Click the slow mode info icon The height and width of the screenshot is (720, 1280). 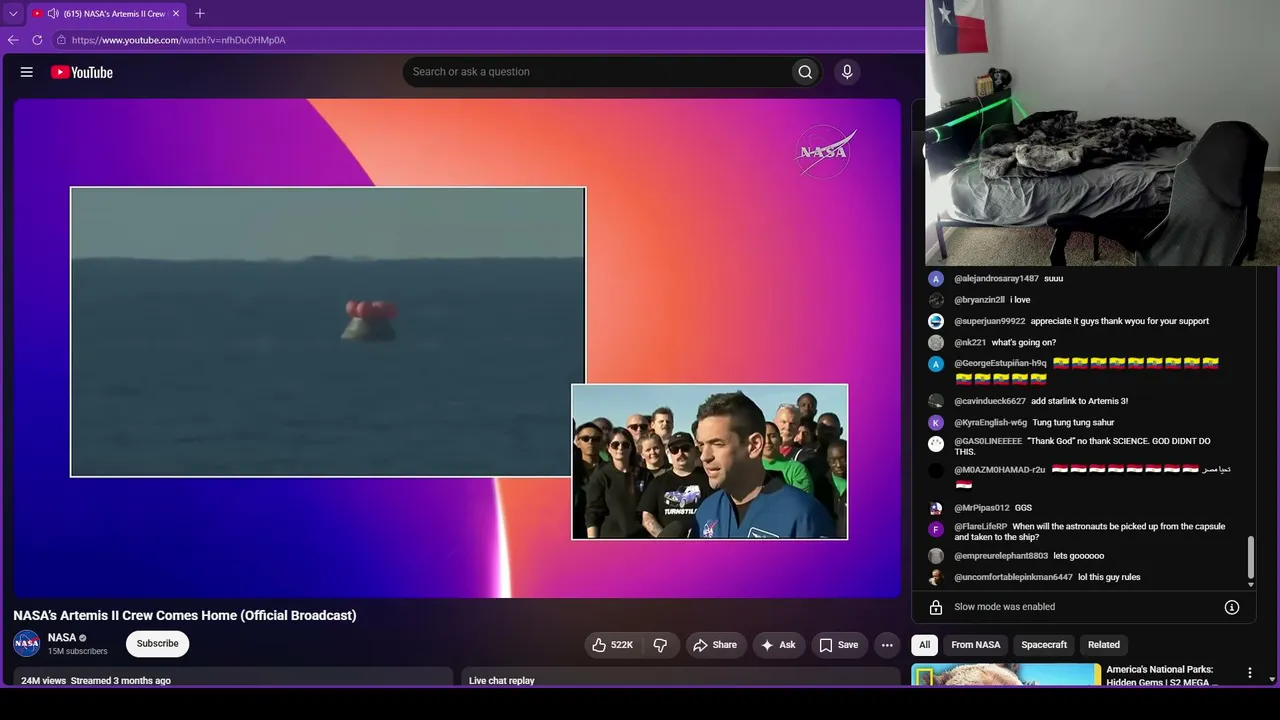point(1232,607)
